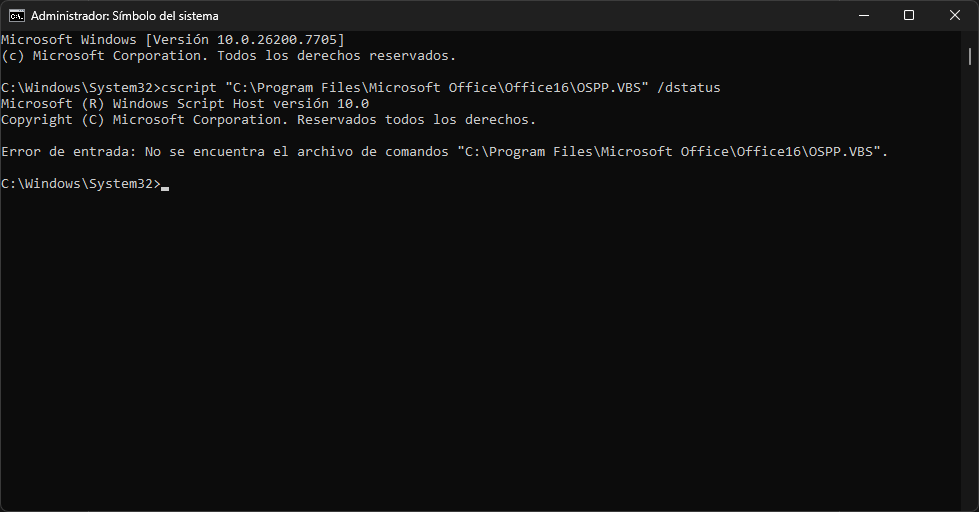Click the /dstatus argument in the command

[689, 87]
